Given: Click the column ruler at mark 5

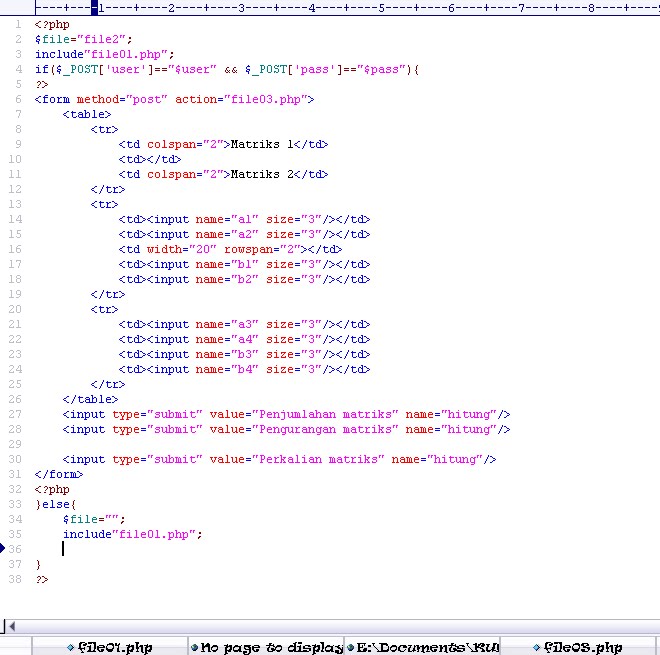Looking at the screenshot, I should 381,8.
